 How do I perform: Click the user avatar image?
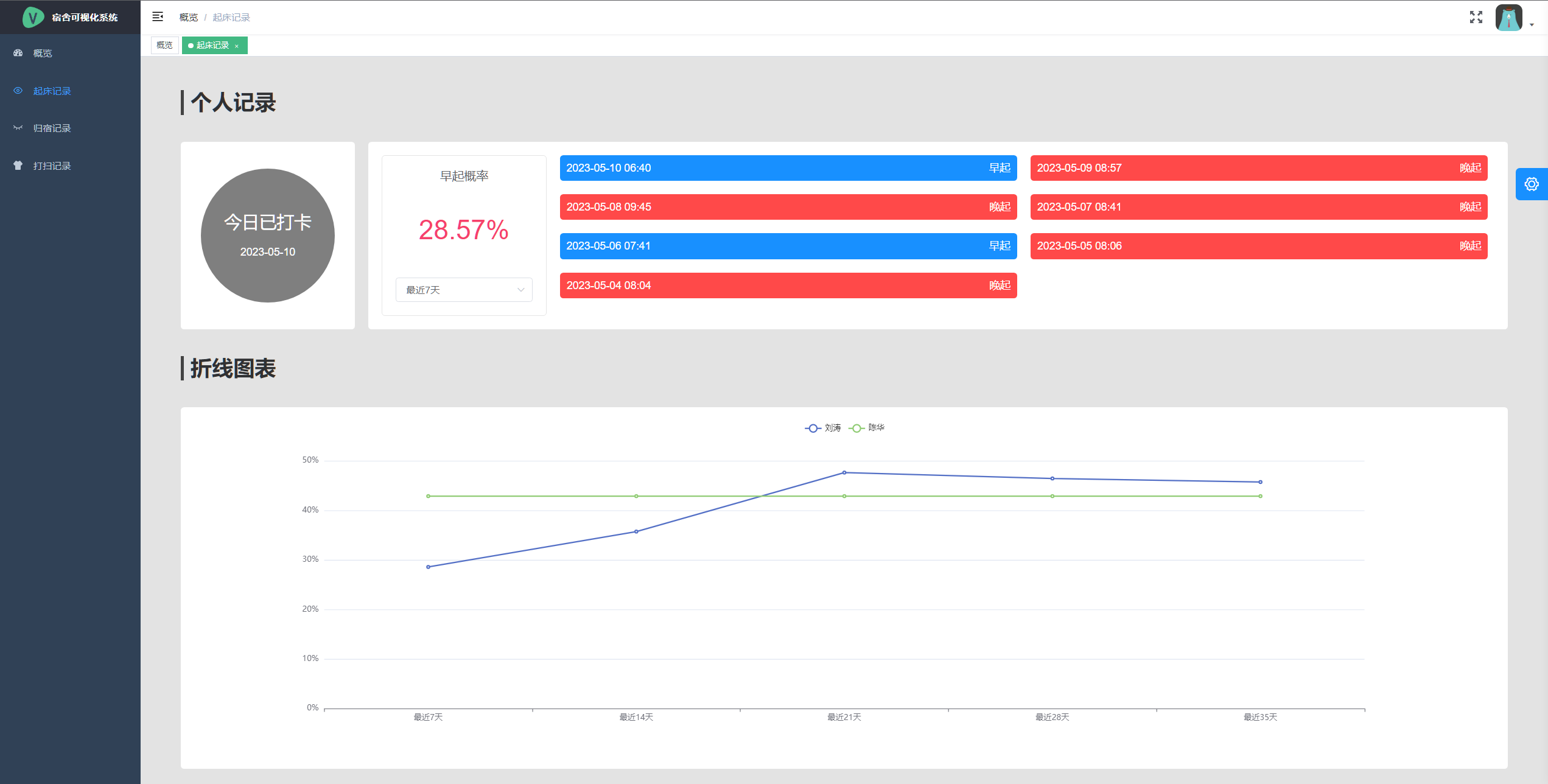[1508, 18]
